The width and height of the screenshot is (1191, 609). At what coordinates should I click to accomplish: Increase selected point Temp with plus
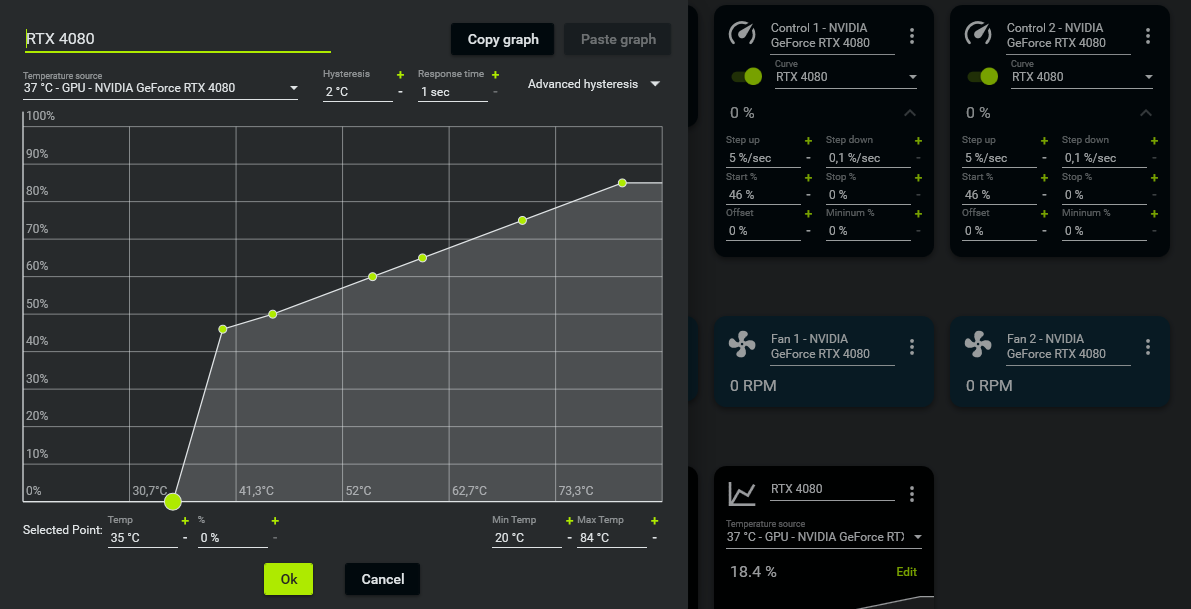point(185,521)
